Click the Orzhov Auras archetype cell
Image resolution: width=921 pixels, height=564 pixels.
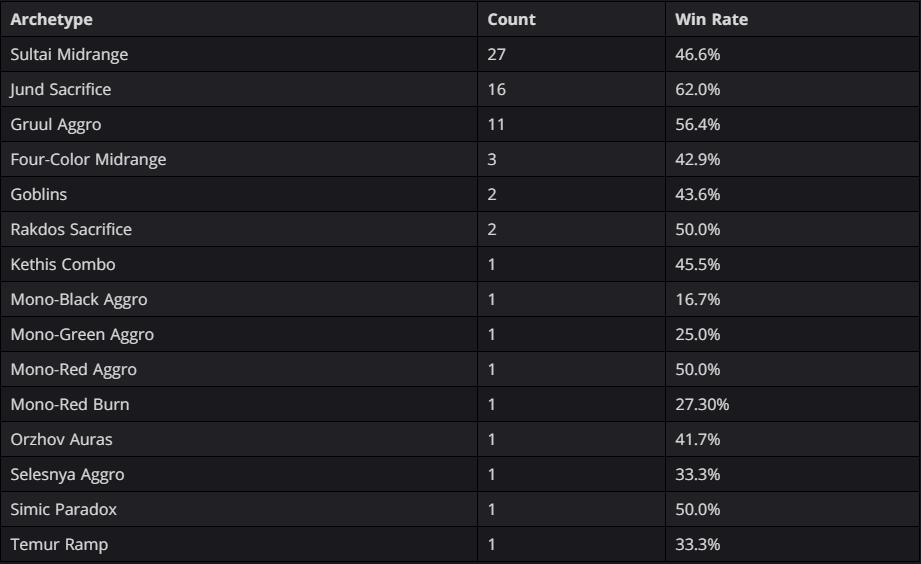click(x=239, y=439)
